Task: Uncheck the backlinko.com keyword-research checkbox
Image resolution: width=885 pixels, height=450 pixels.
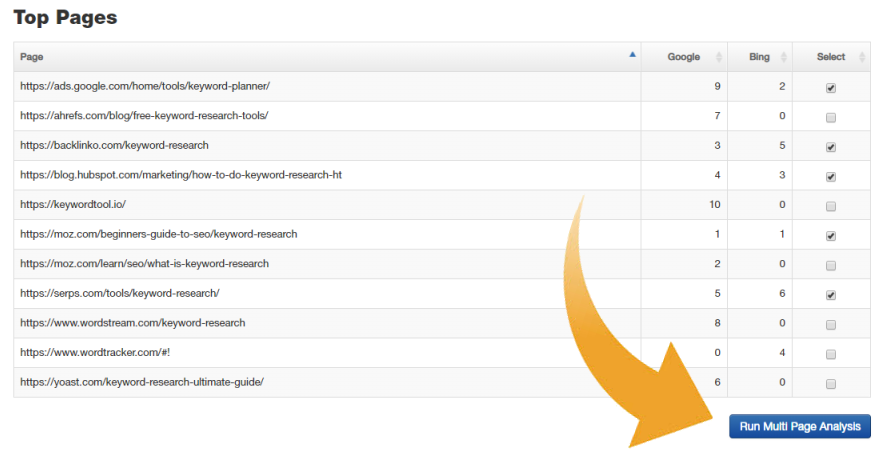Action: pos(831,147)
